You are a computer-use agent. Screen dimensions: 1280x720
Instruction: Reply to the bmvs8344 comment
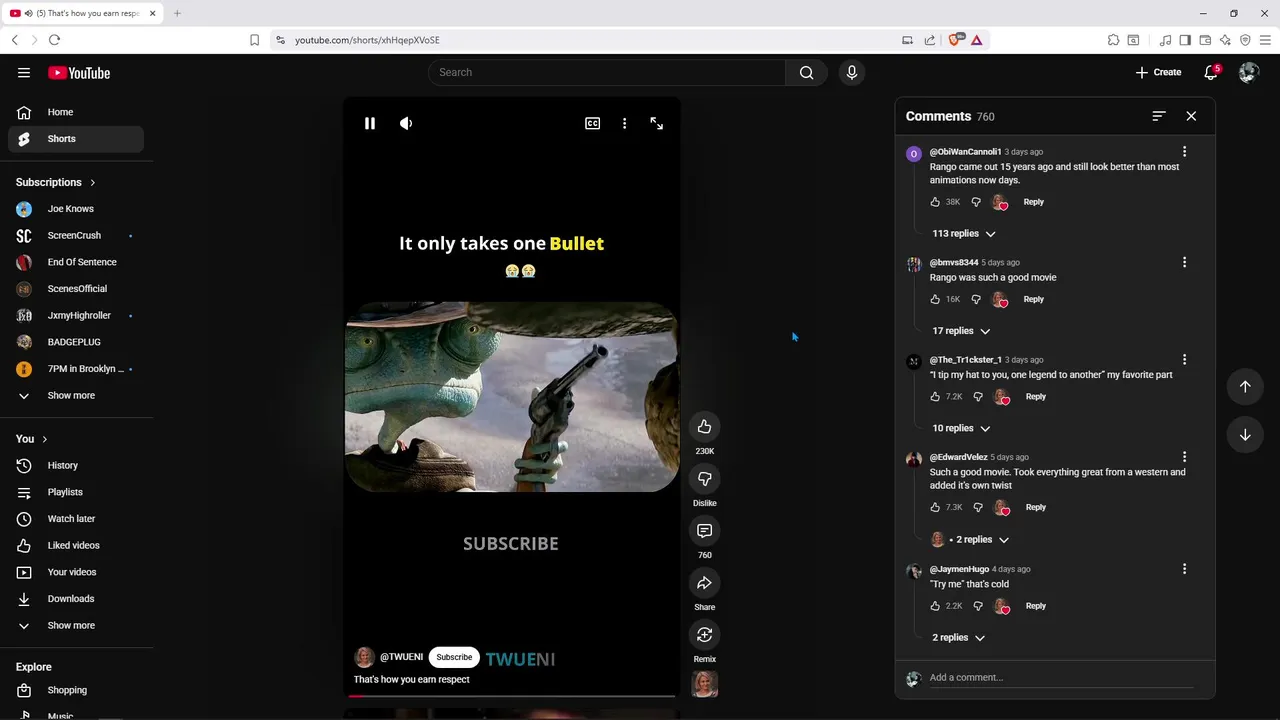click(1033, 299)
